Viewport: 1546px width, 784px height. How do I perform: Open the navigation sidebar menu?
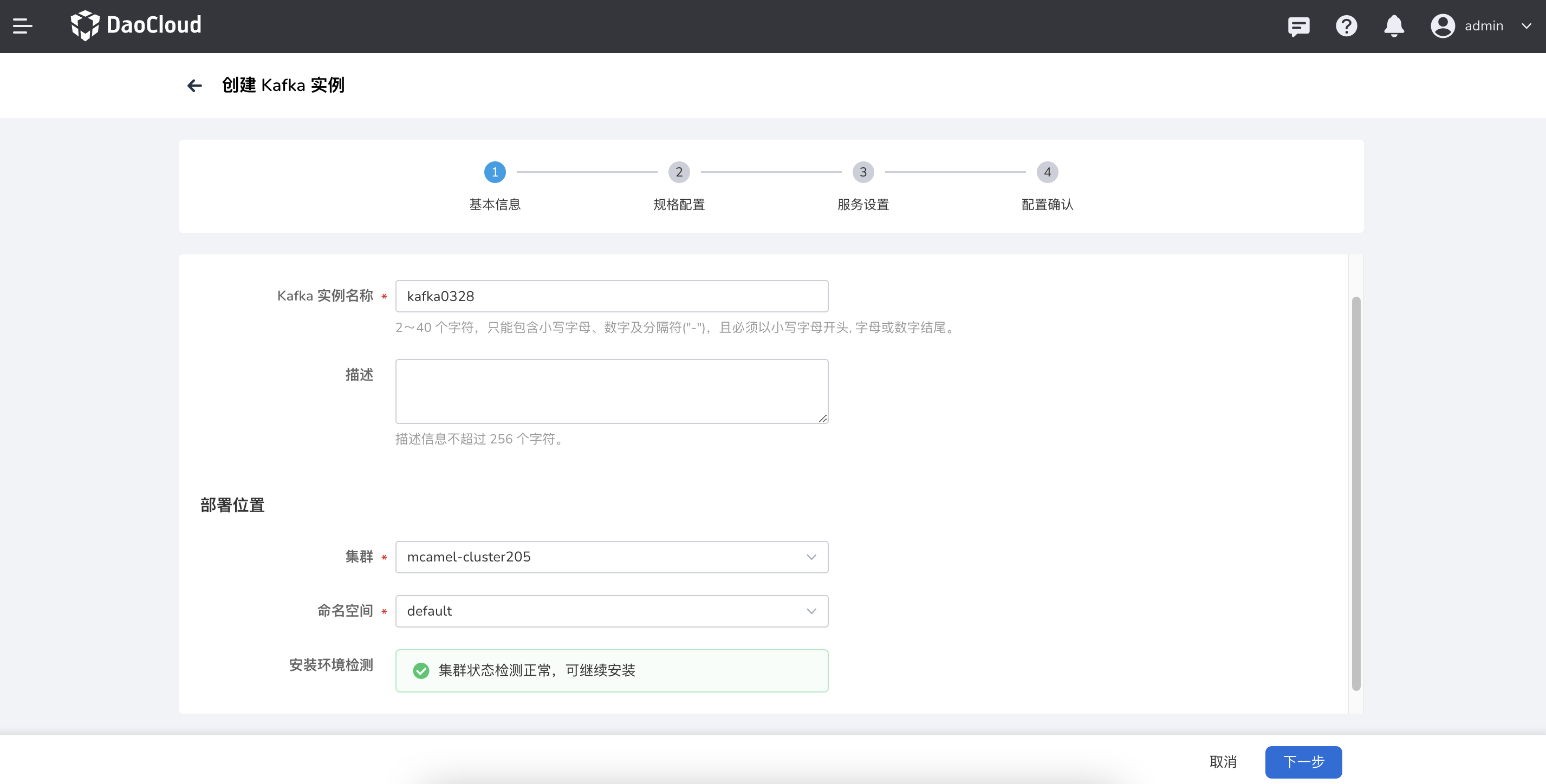[x=23, y=25]
